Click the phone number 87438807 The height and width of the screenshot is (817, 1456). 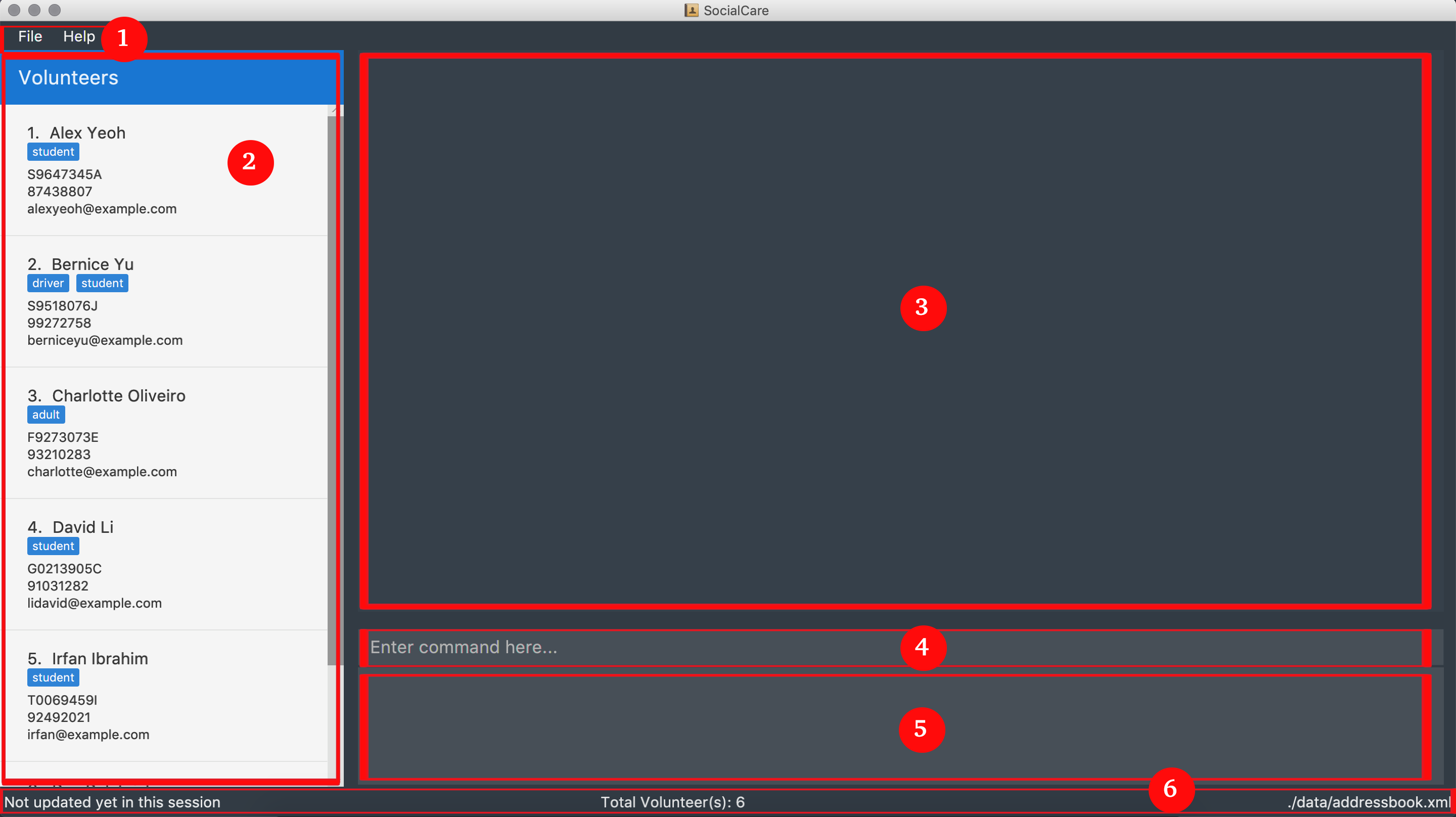click(x=59, y=192)
